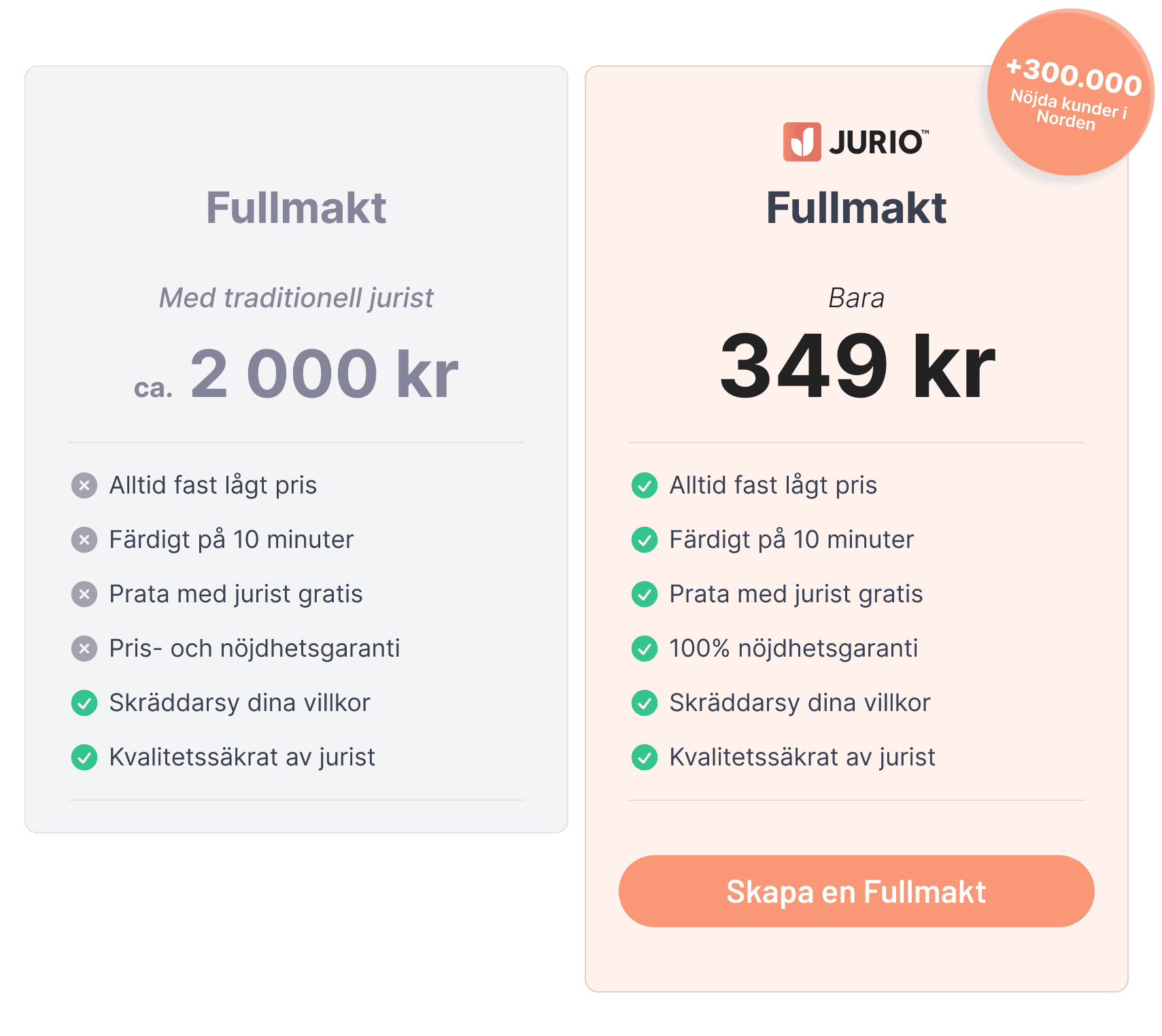Click the gray X beside traditional Alltid fast lågt pris

[84, 485]
